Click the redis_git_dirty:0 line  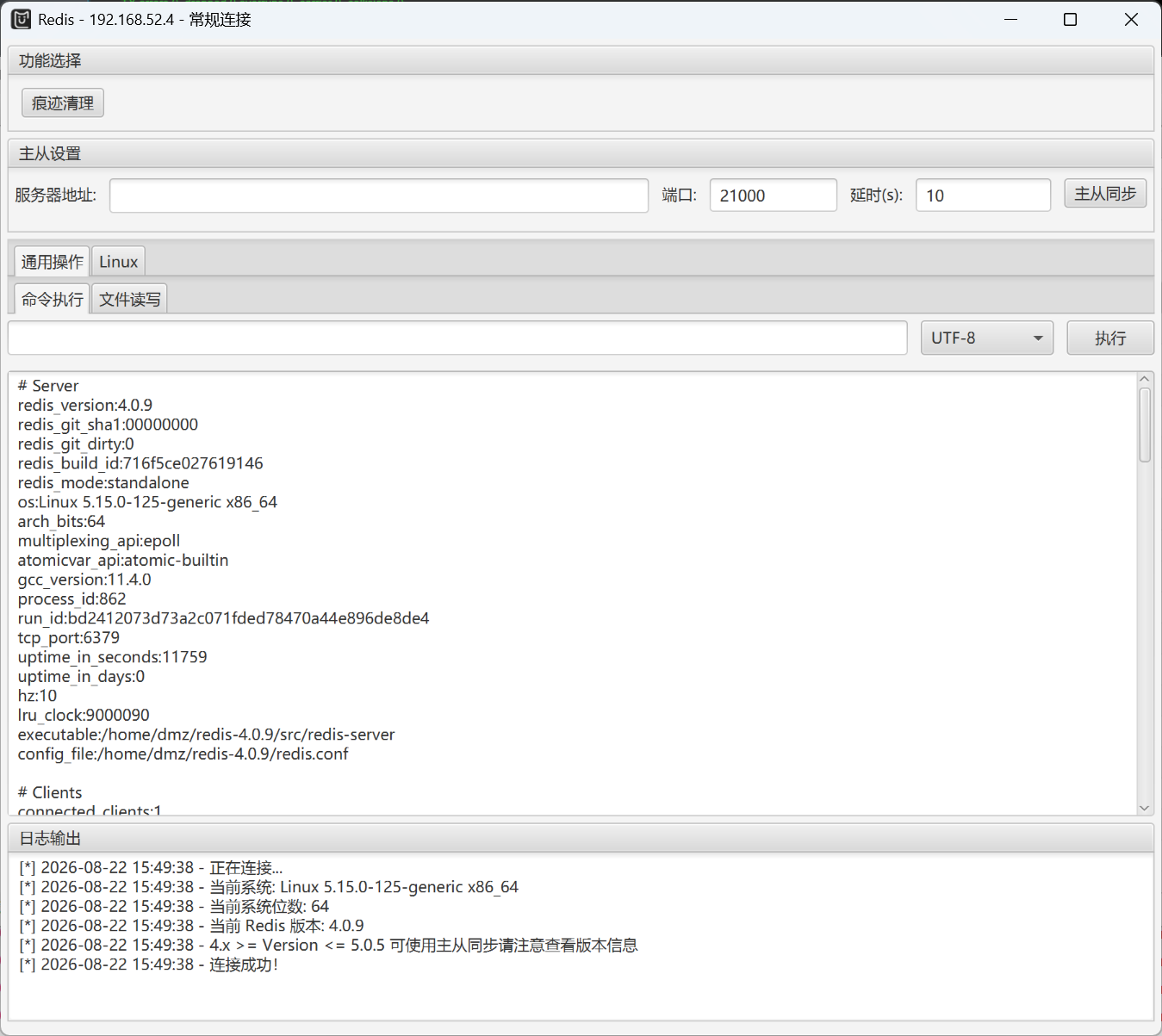[76, 444]
